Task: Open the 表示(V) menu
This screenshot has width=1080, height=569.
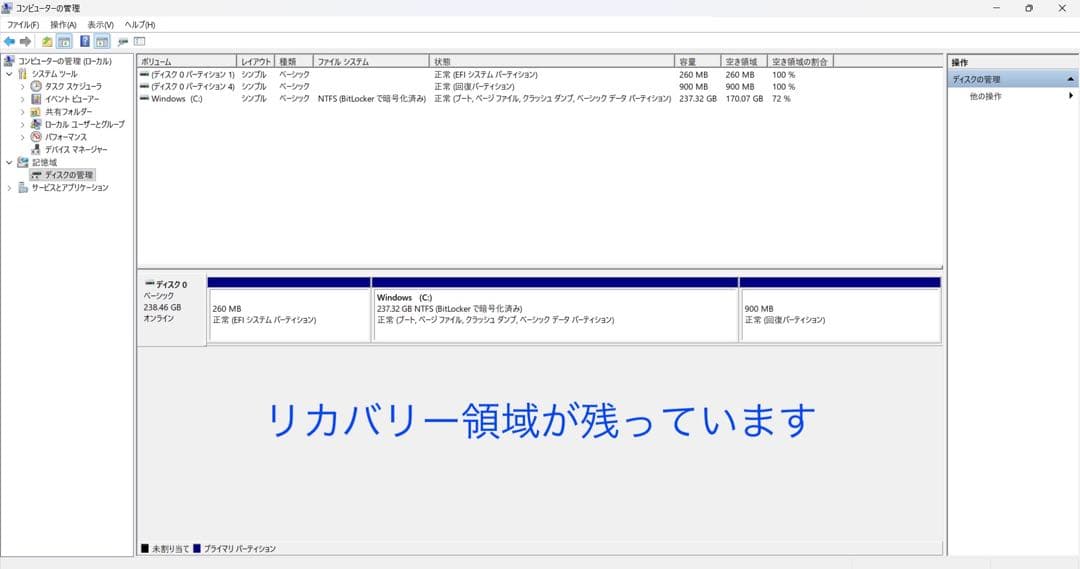Action: (x=101, y=25)
